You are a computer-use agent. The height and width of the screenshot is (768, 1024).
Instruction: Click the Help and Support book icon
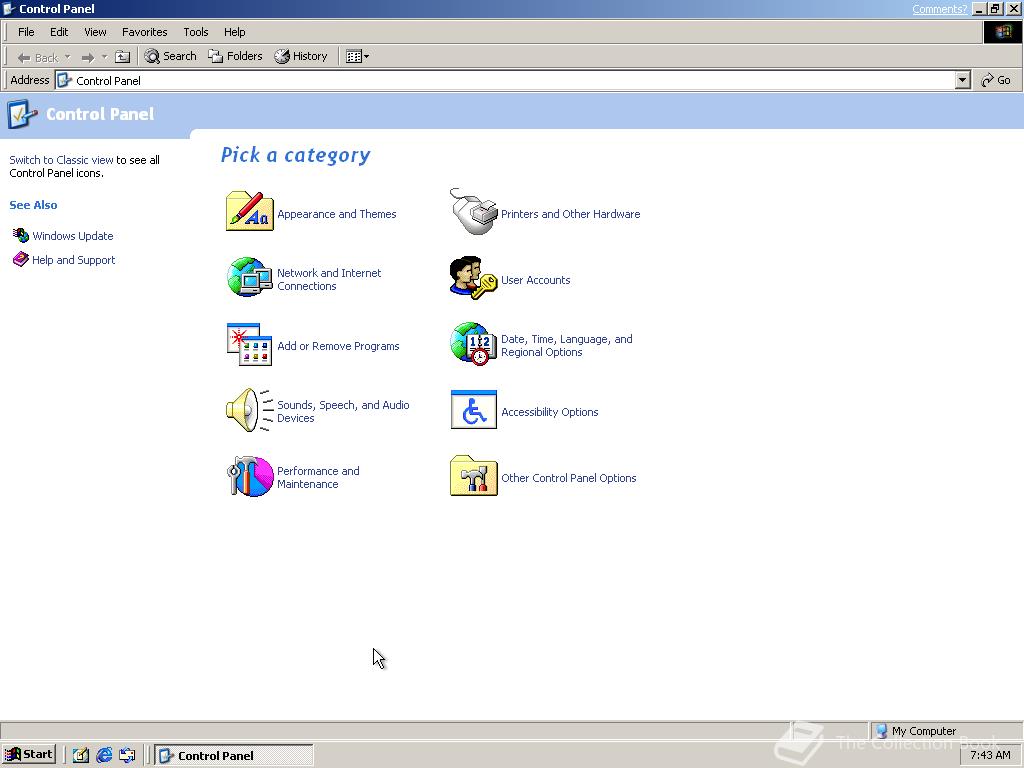[x=21, y=259]
